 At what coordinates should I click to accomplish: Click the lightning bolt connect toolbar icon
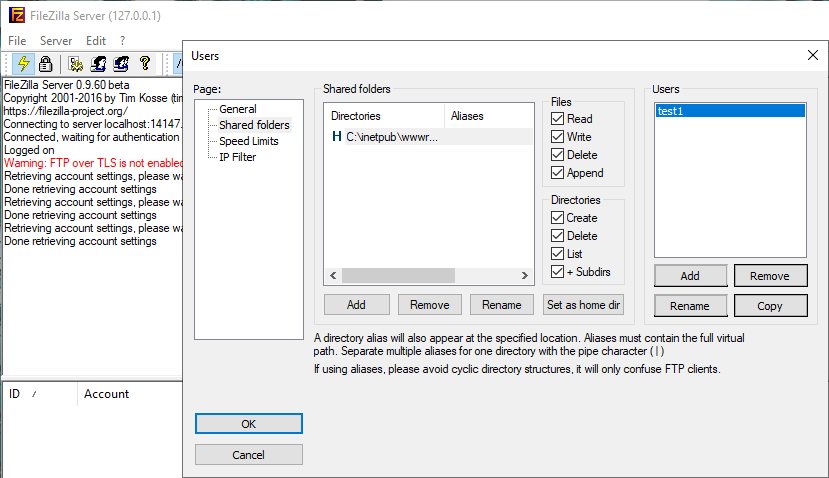pos(23,64)
